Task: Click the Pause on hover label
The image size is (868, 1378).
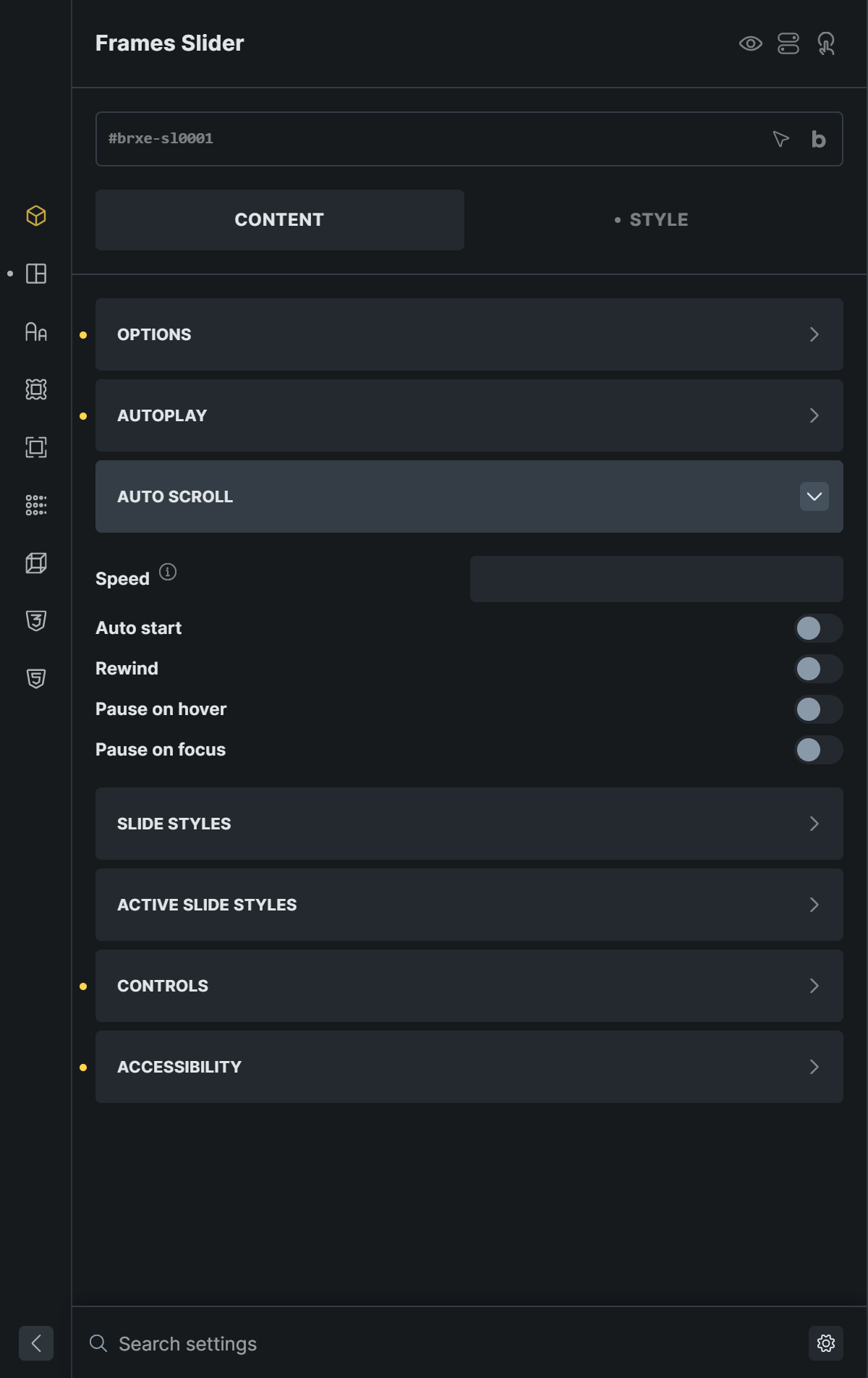Action: coord(161,709)
